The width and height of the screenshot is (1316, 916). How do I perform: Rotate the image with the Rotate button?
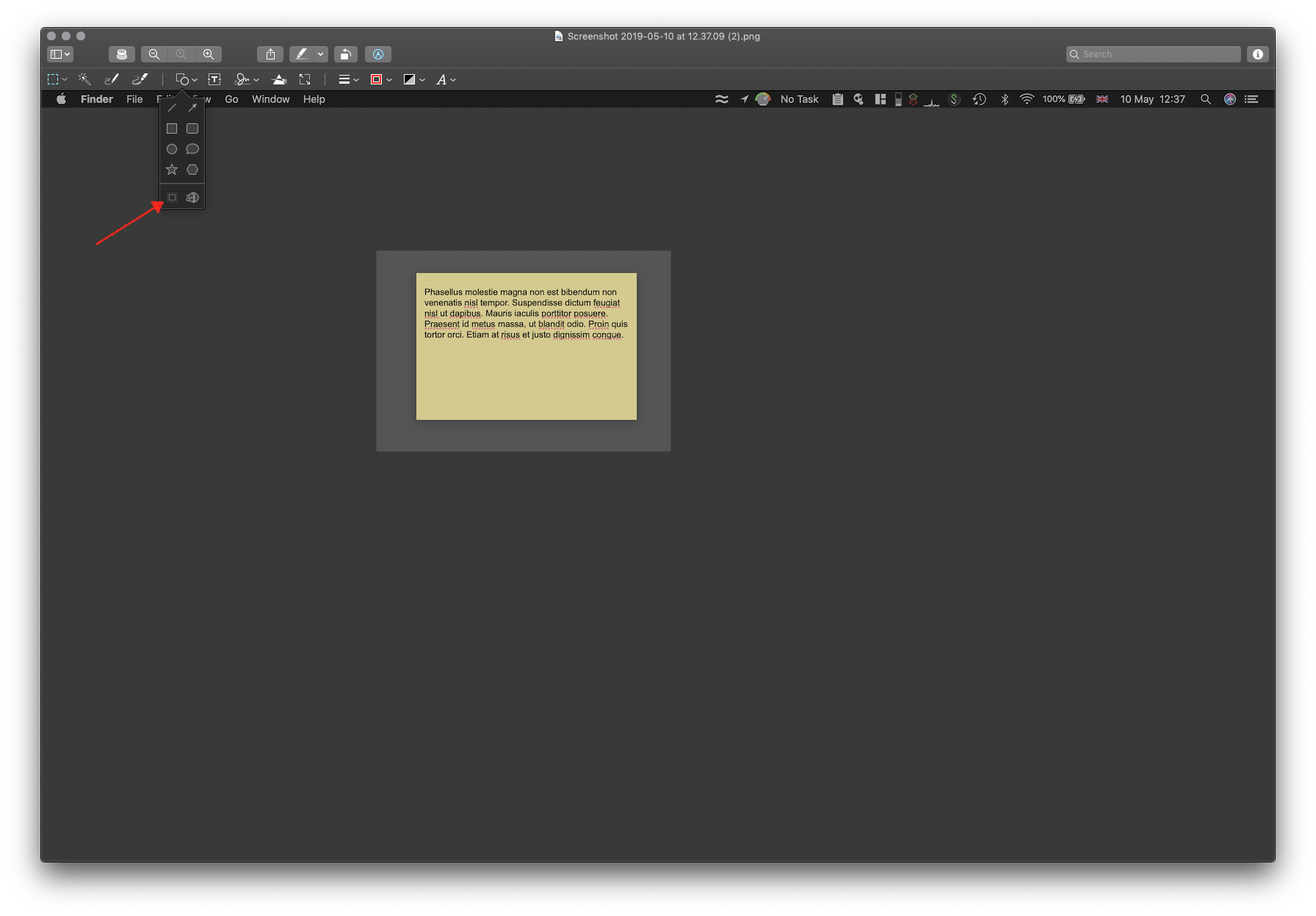pos(346,54)
